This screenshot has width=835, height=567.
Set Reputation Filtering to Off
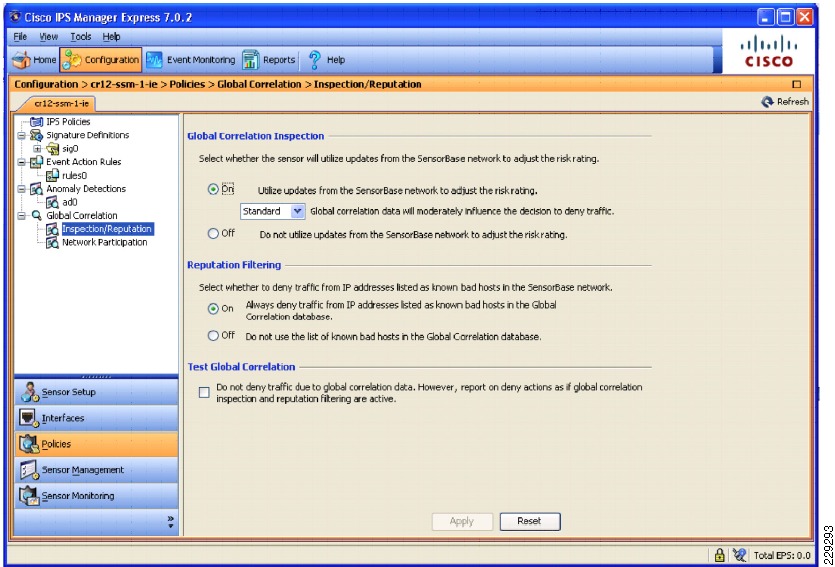coord(213,335)
